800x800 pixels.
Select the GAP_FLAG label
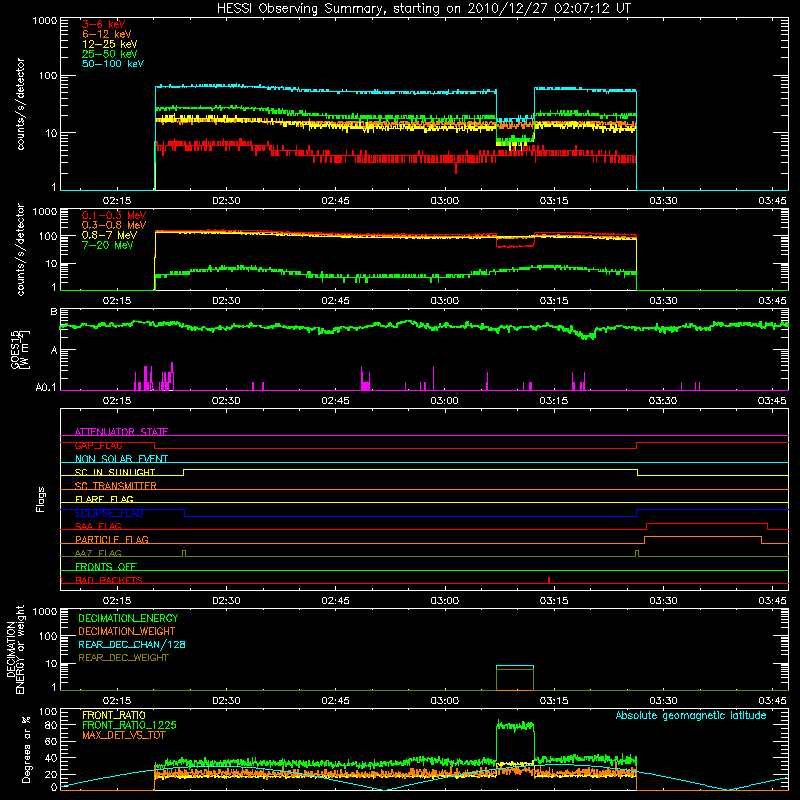tap(98, 445)
